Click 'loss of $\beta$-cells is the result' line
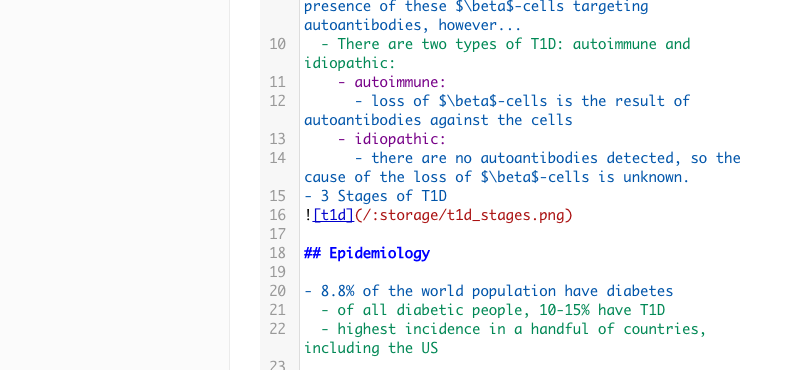This screenshot has width=800, height=370. [x=522, y=101]
